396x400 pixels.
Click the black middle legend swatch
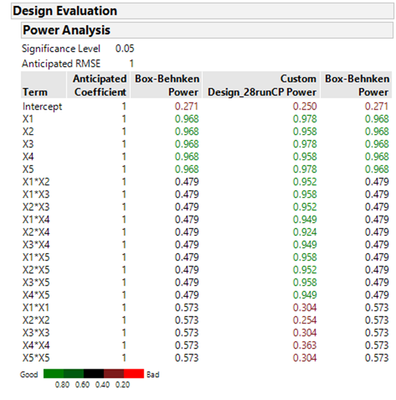point(94,373)
